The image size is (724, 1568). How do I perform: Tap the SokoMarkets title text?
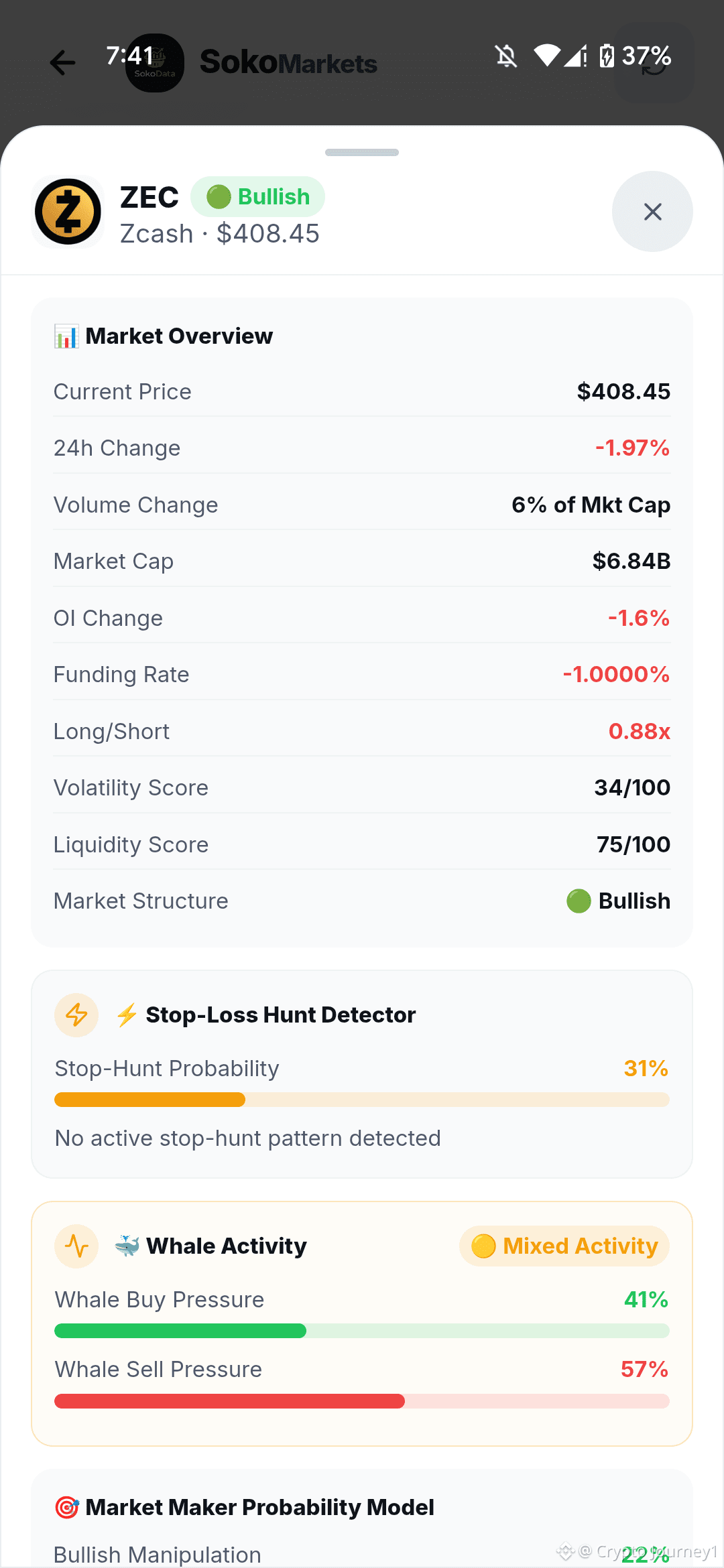(288, 62)
